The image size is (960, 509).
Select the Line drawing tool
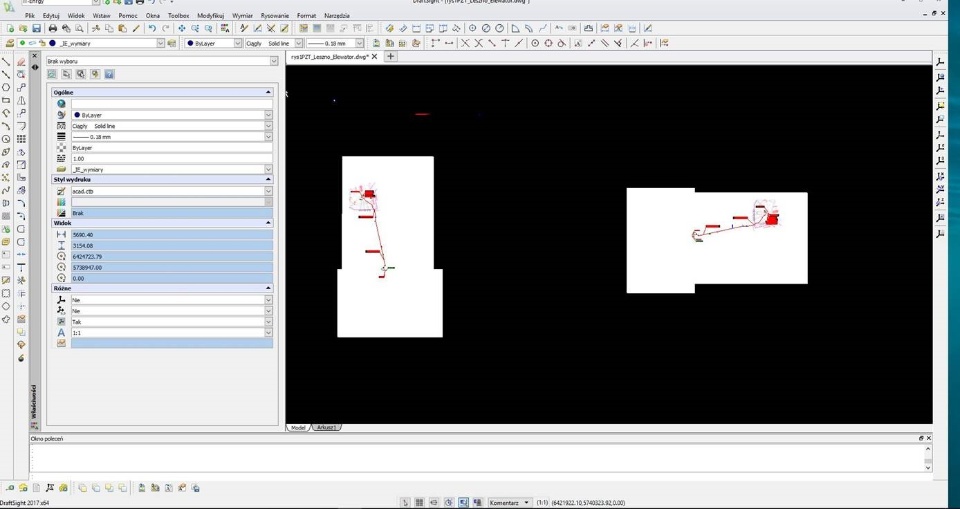tap(6, 61)
